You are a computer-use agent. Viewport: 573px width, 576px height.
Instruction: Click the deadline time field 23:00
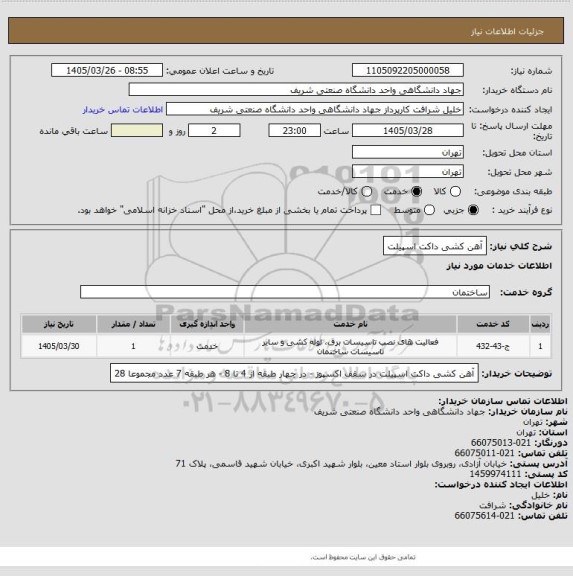[x=294, y=130]
